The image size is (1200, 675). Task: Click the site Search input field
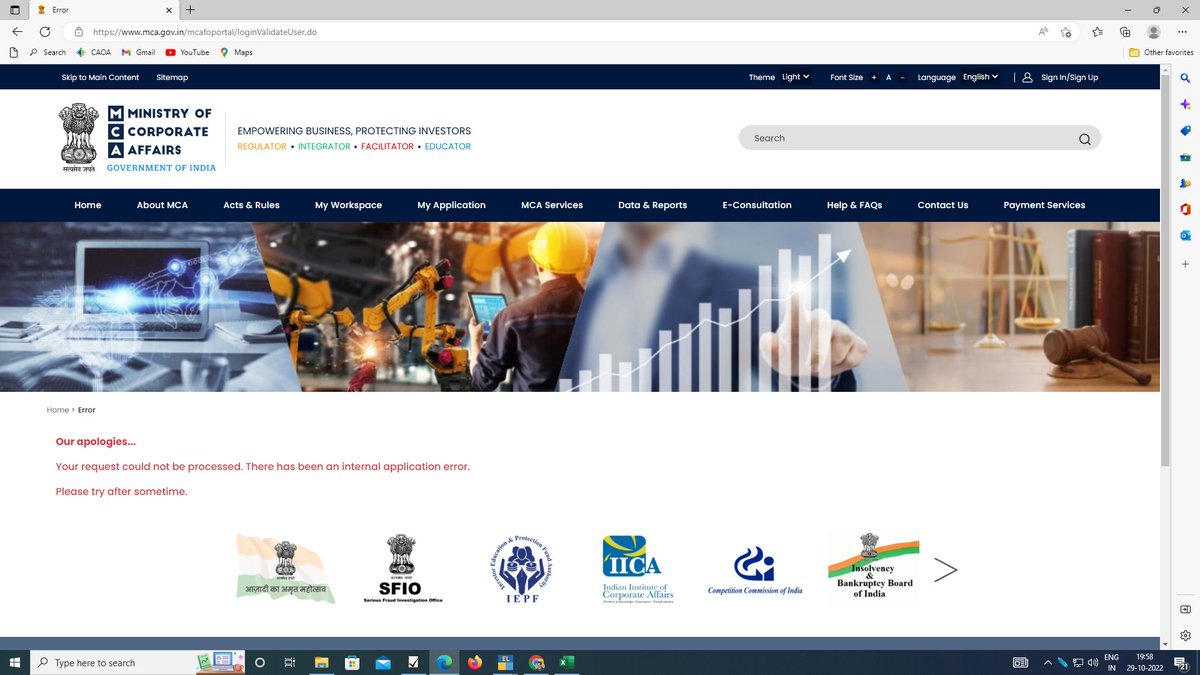[x=920, y=138]
